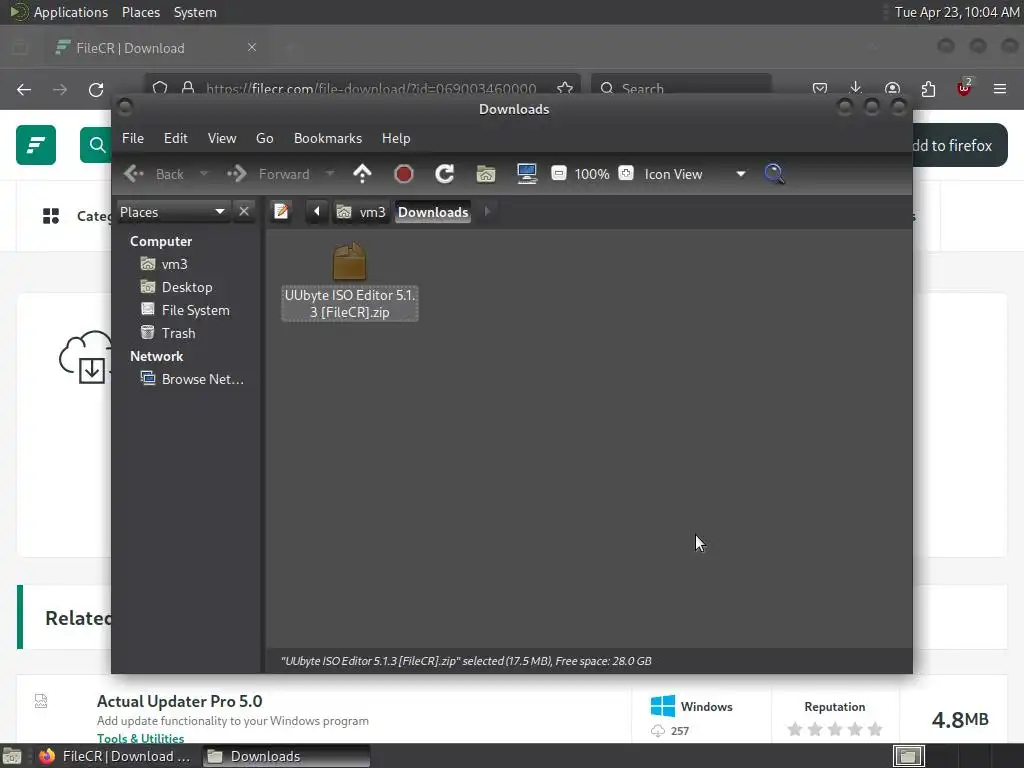Click the date and time clock

(x=956, y=12)
